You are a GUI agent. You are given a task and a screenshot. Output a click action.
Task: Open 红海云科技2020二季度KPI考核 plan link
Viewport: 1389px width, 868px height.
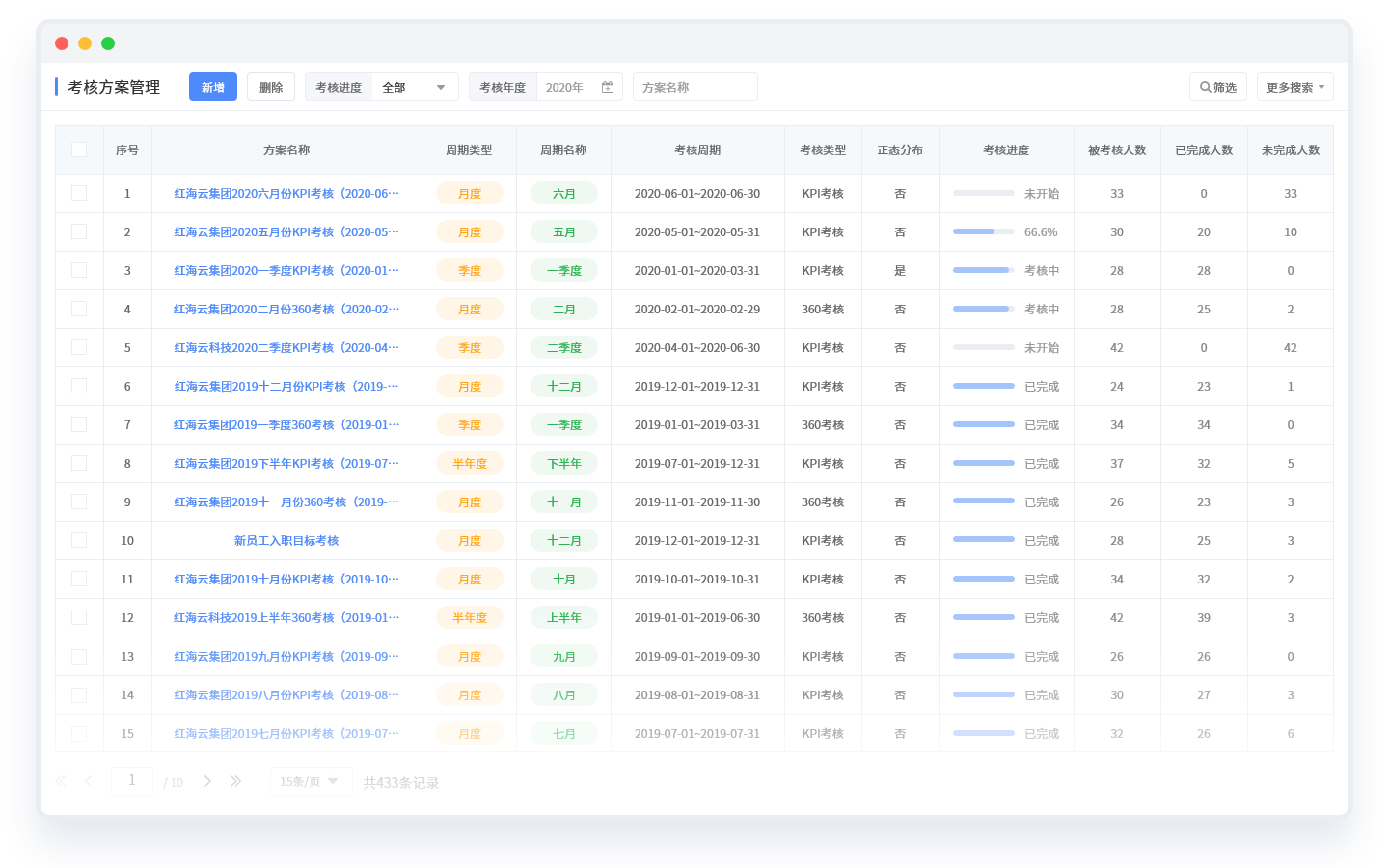click(286, 347)
